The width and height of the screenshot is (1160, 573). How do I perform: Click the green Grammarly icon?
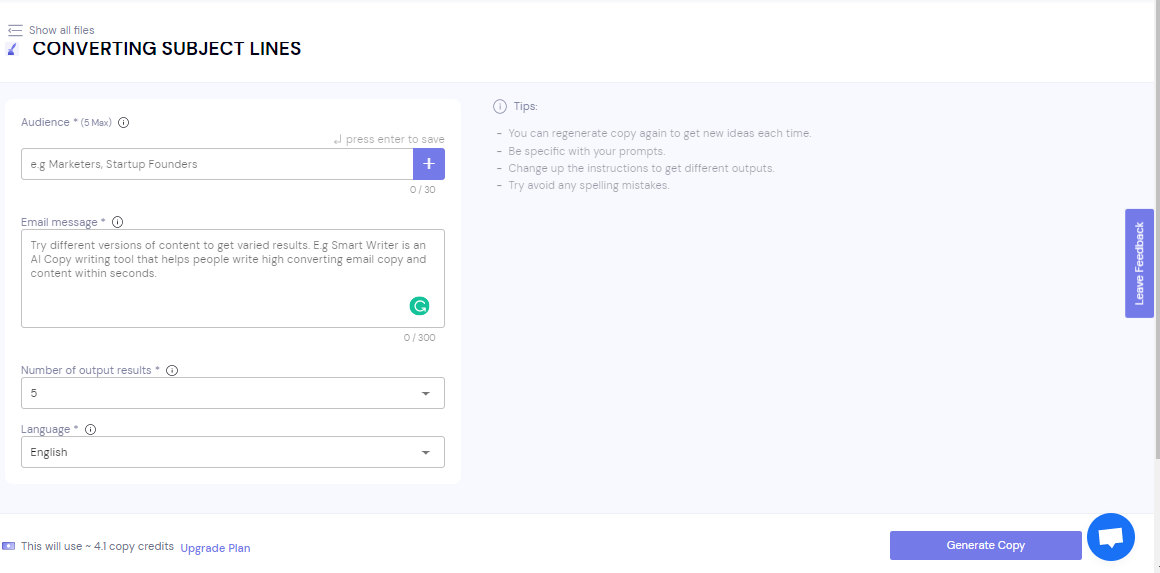(420, 306)
